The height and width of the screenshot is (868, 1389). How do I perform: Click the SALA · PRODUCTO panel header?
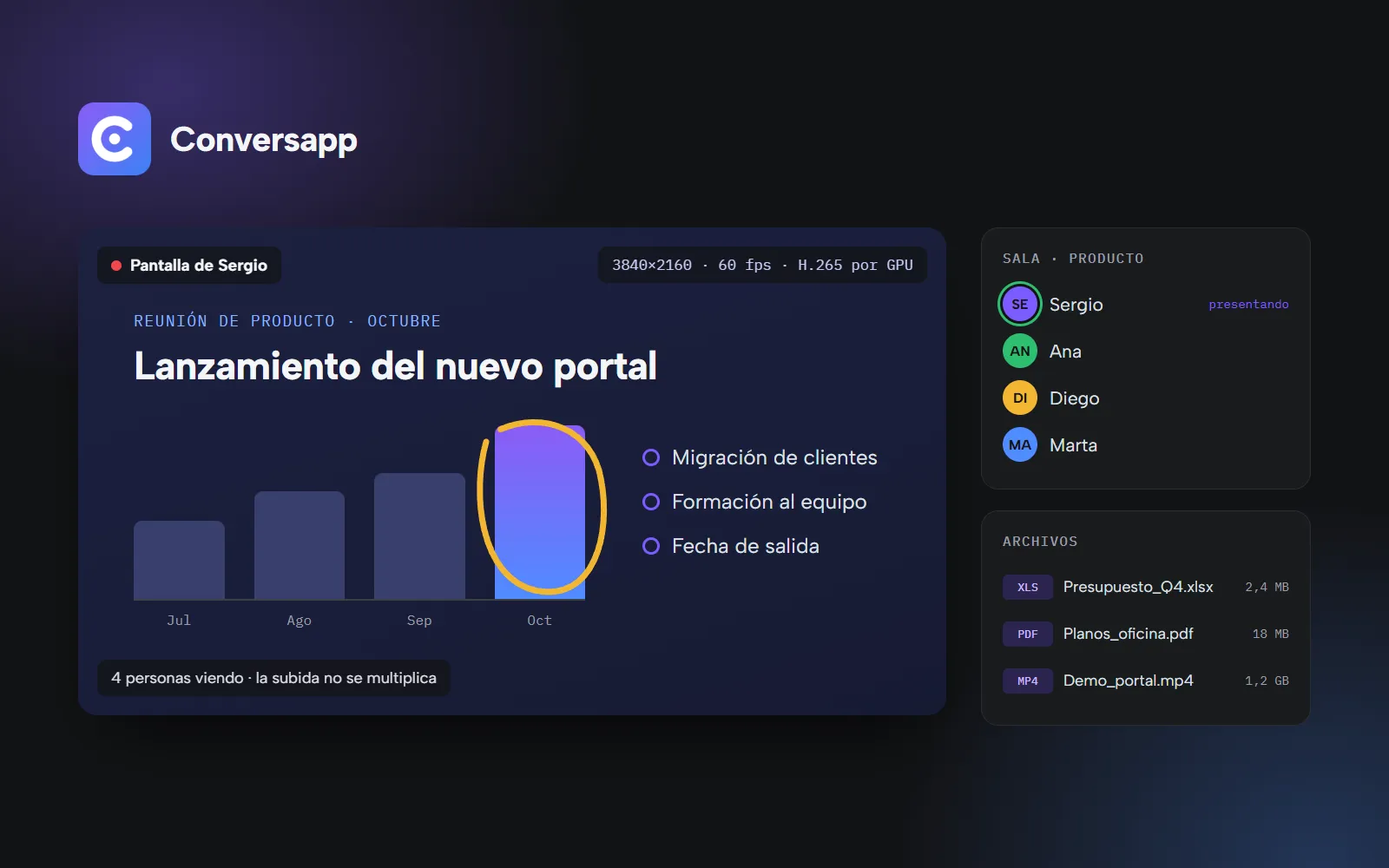click(x=1073, y=259)
